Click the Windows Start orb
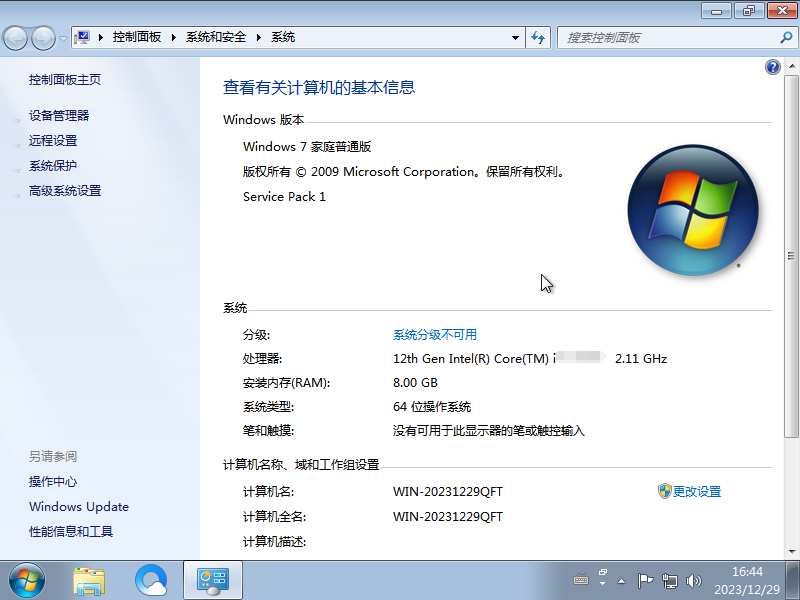This screenshot has width=800, height=600. [x=25, y=580]
